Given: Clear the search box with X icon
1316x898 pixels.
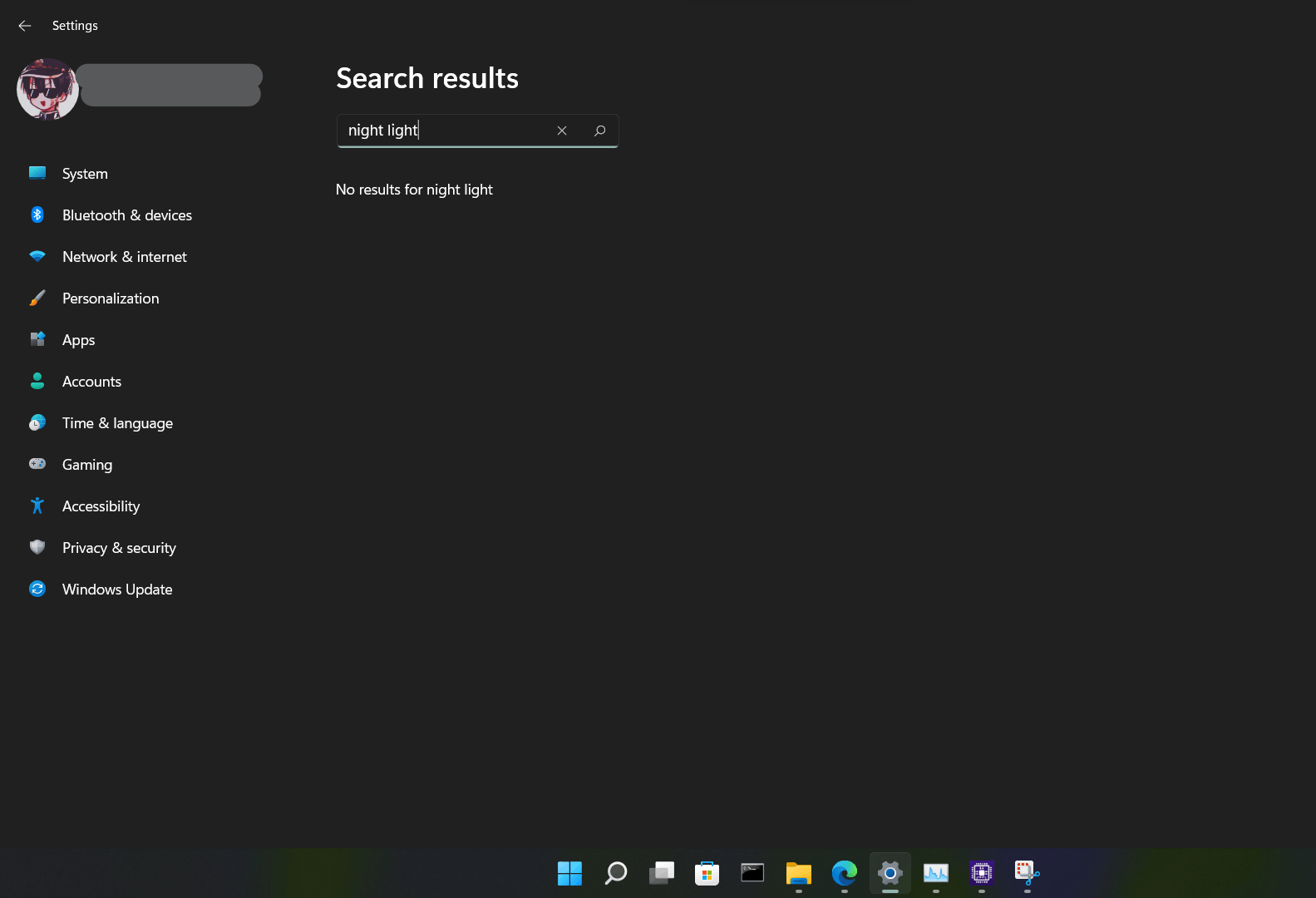Looking at the screenshot, I should pyautogui.click(x=562, y=131).
